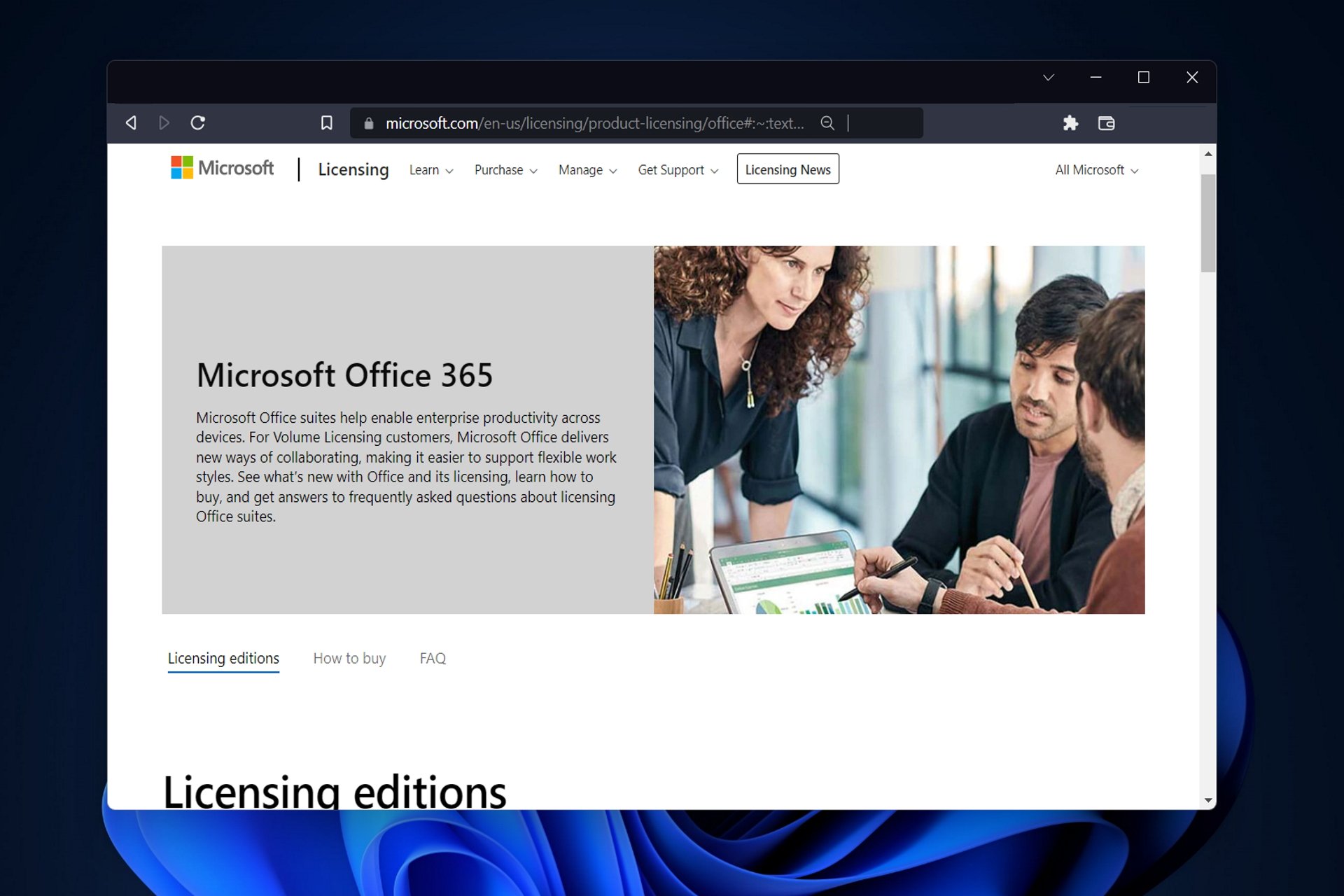Click the page scrollbar up arrow
Screen dimensions: 1344x896
(x=1208, y=153)
